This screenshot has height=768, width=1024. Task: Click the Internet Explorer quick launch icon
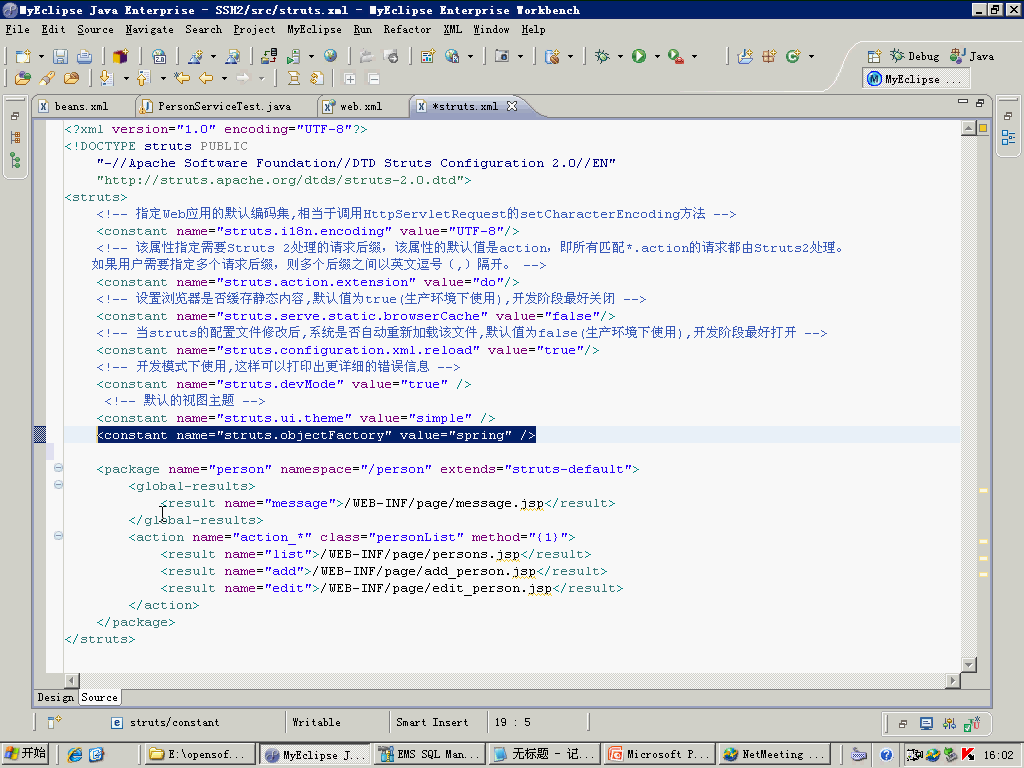click(74, 754)
